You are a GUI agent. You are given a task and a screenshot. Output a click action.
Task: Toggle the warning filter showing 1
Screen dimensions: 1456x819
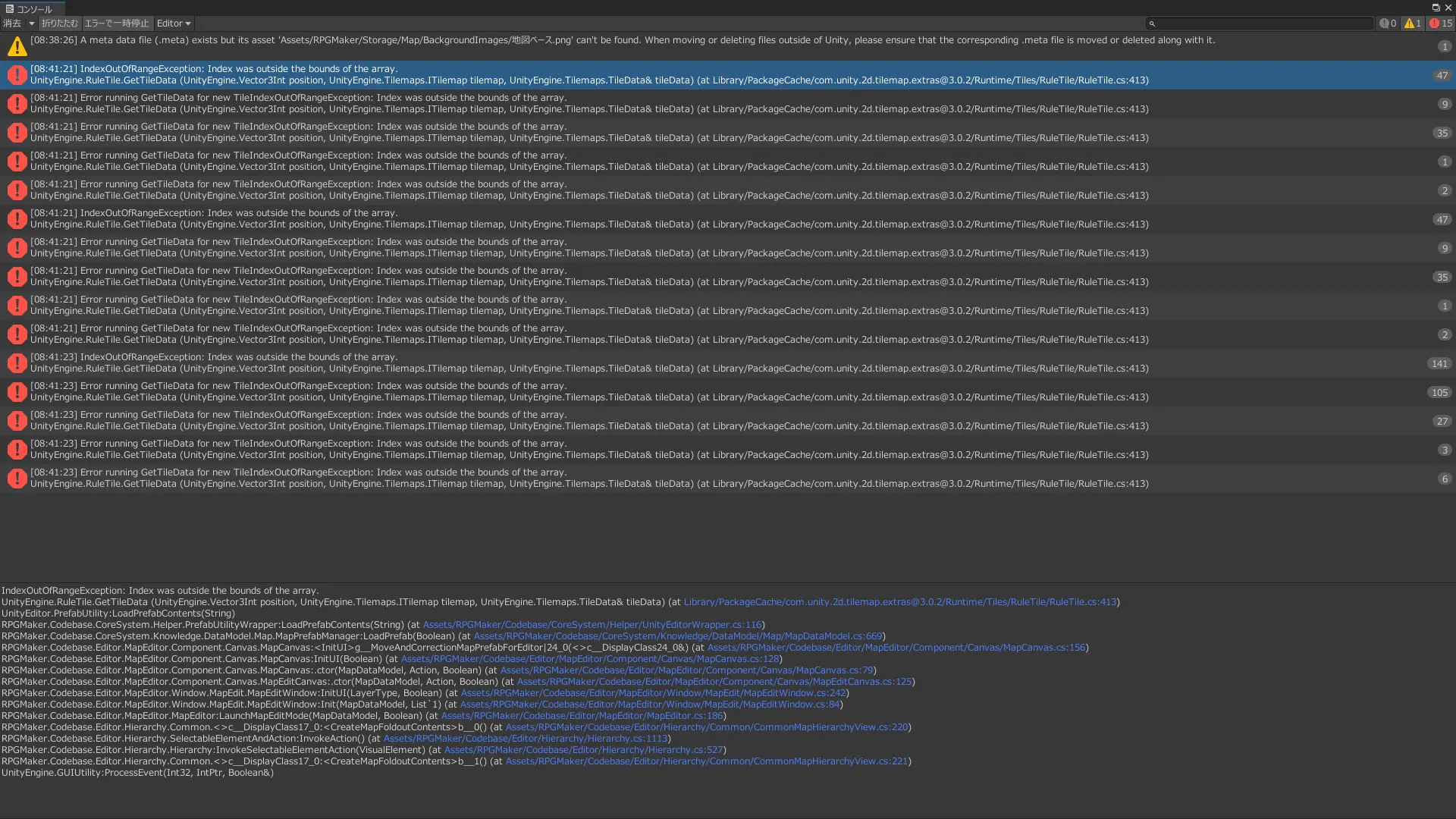1413,24
